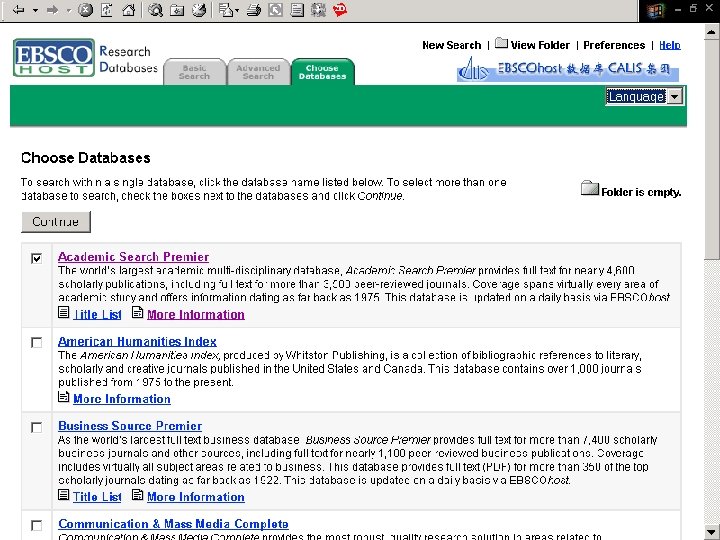Screen dimensions: 720x540
Task: Click More Information icon under Academic Search Premier
Action: [x=137, y=313]
